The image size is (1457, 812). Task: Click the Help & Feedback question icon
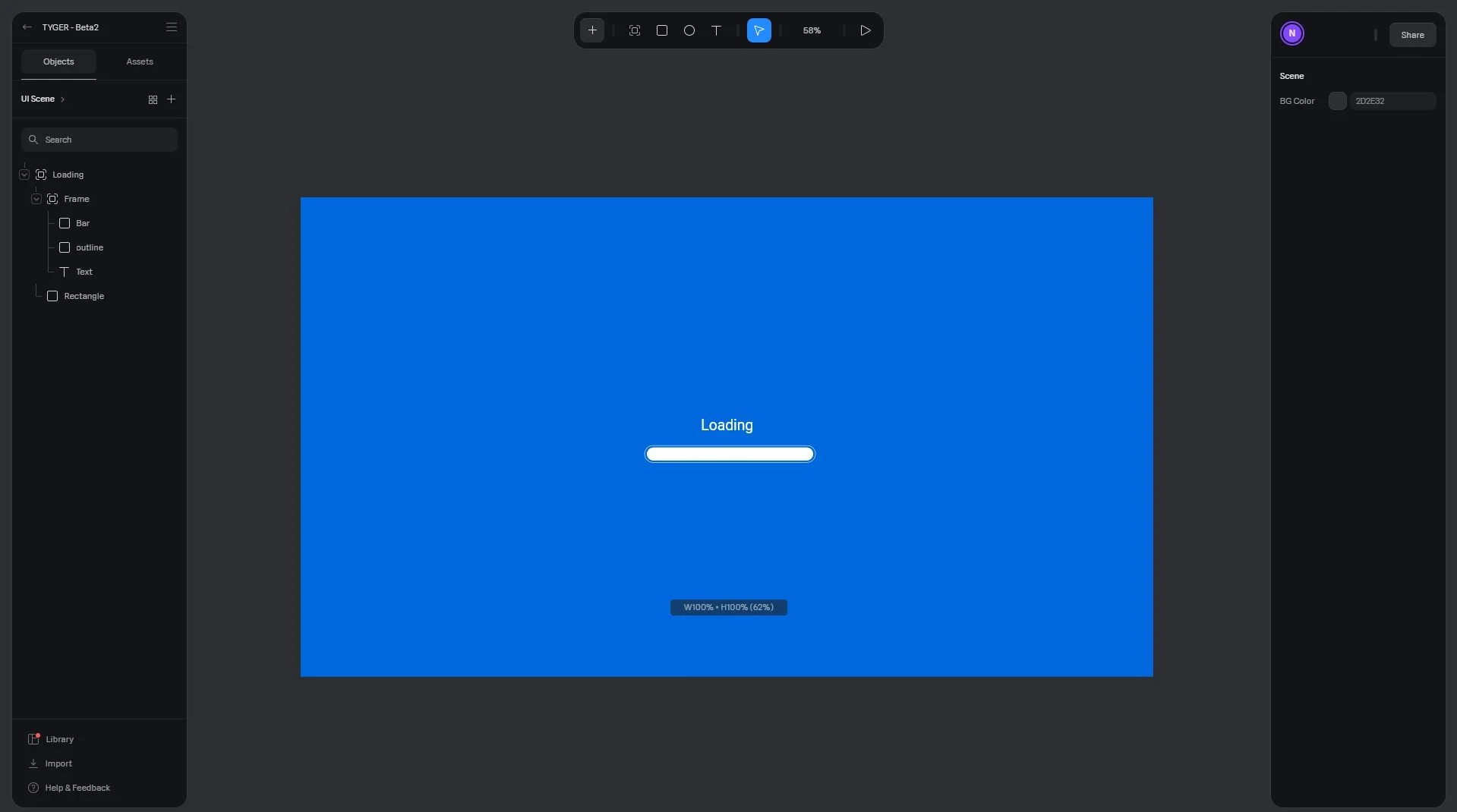(33, 788)
